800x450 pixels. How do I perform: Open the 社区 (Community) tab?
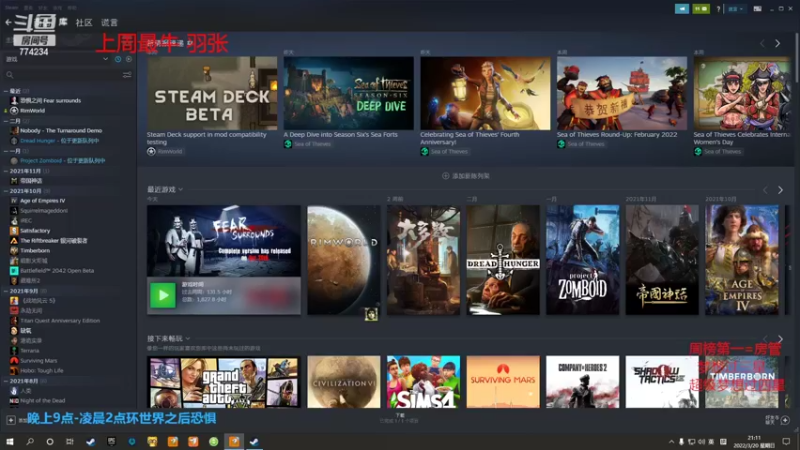(84, 22)
